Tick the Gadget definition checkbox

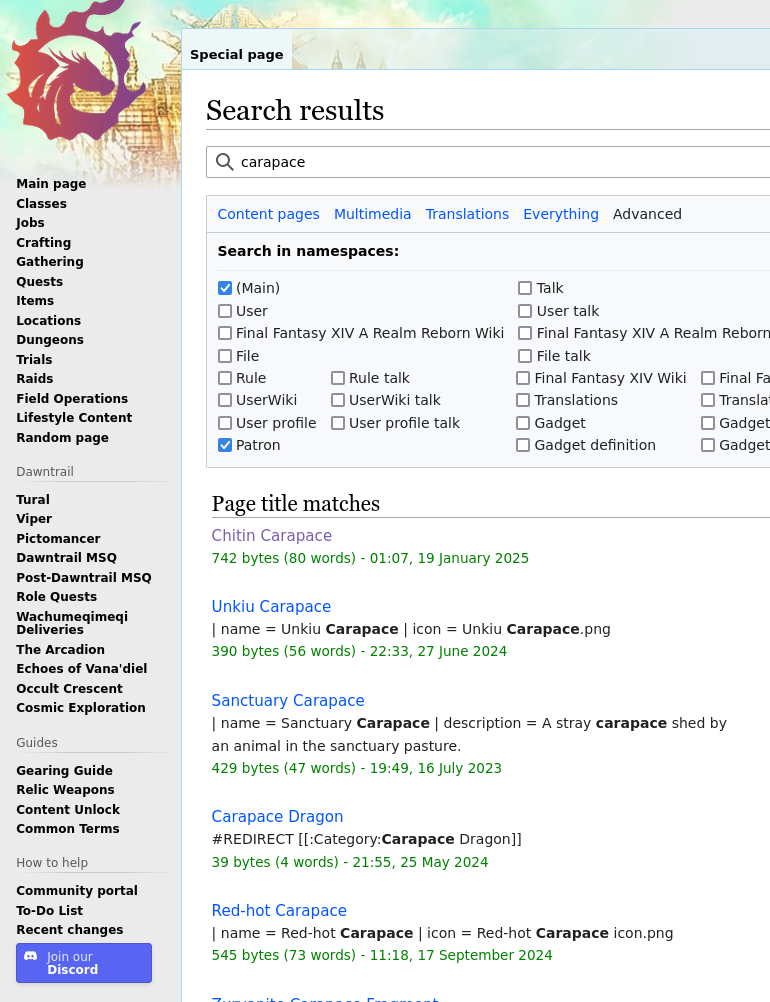tap(523, 445)
